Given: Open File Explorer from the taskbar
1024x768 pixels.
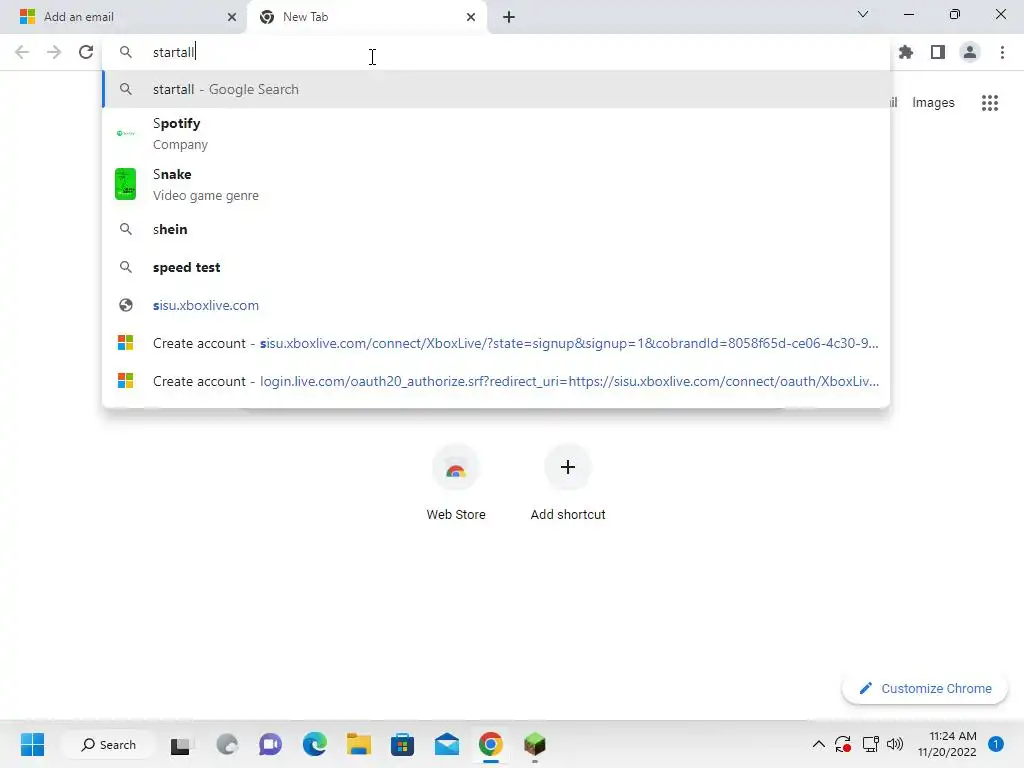Looking at the screenshot, I should tap(359, 744).
